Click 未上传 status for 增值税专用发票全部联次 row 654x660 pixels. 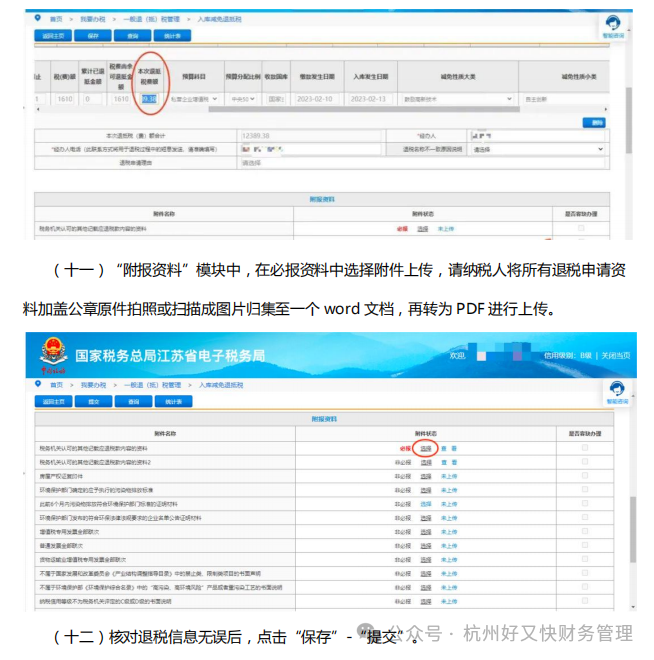pos(449,532)
